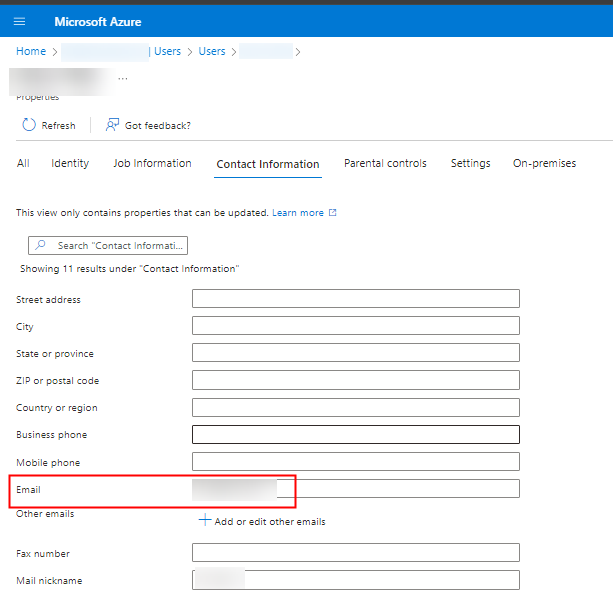Go to the On-premises tab

tap(544, 163)
